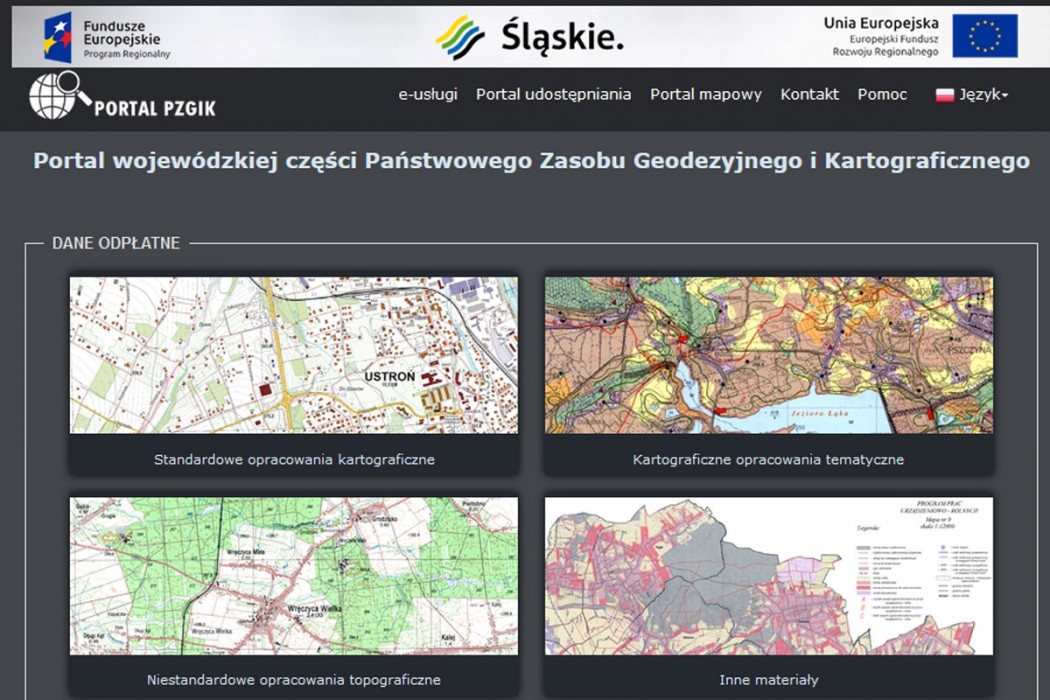Open Standardowe opracowania kartograficzne link
Screen dimensions: 1050x700
[x=294, y=460]
